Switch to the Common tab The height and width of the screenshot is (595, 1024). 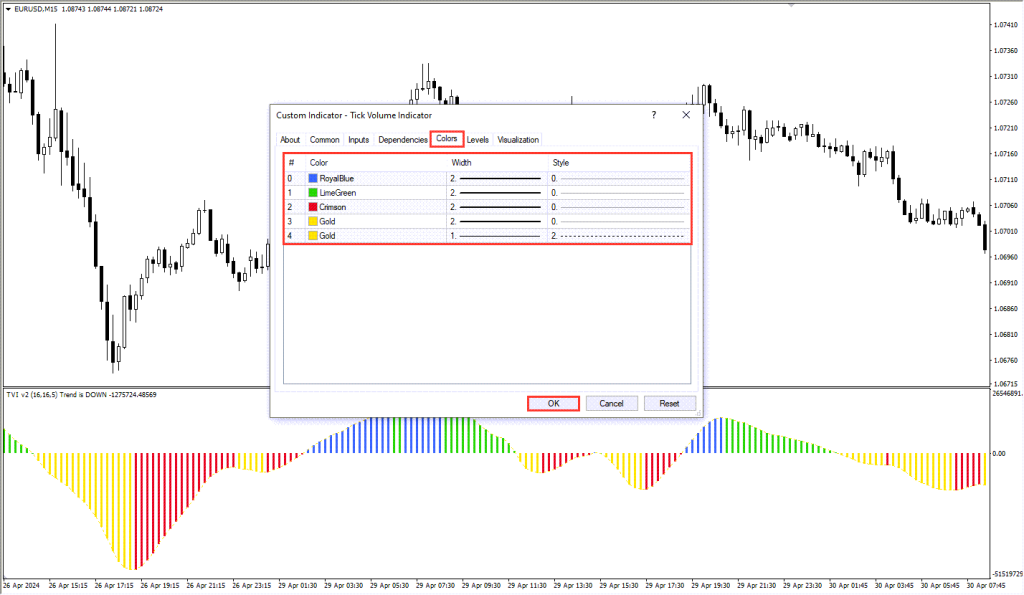325,140
